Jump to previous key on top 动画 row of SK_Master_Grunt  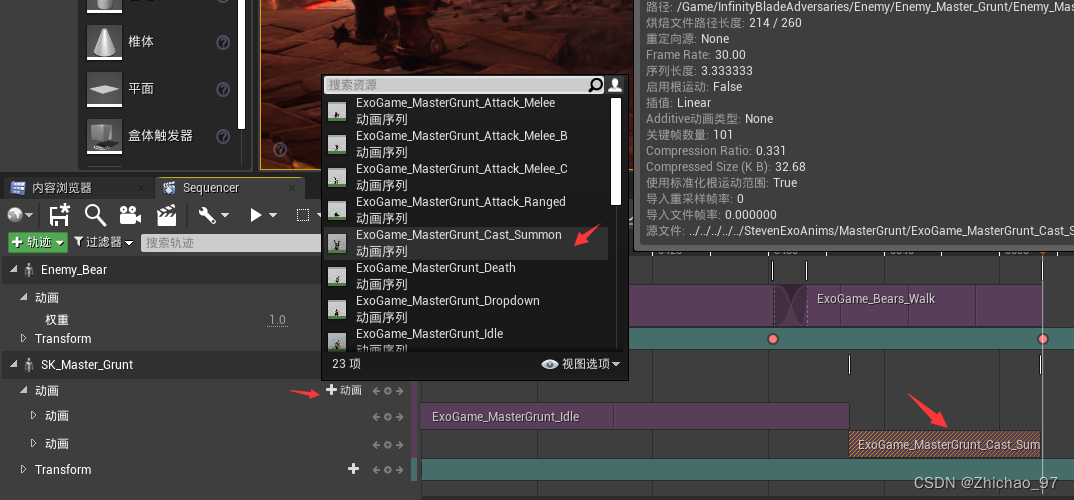[375, 391]
